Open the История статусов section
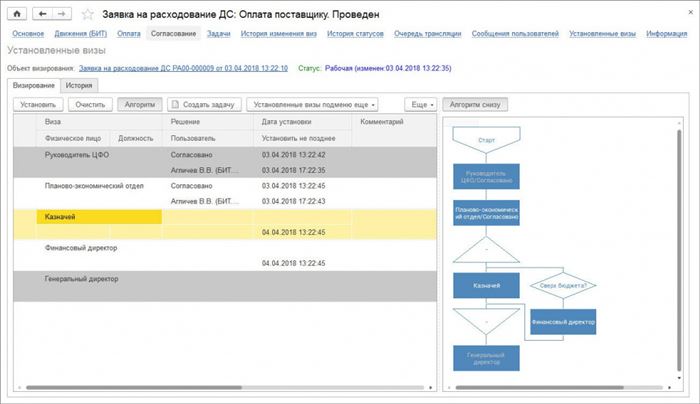 (355, 33)
